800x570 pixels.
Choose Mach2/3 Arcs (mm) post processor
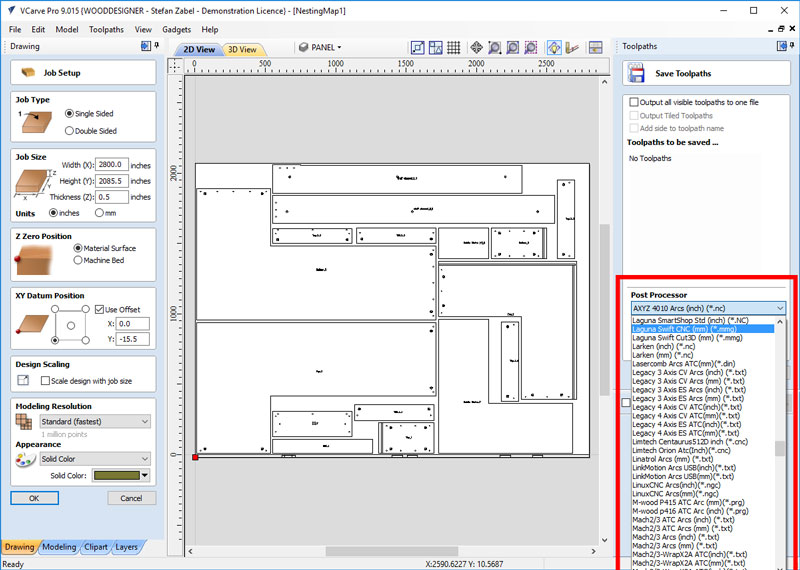pyautogui.click(x=703, y=546)
